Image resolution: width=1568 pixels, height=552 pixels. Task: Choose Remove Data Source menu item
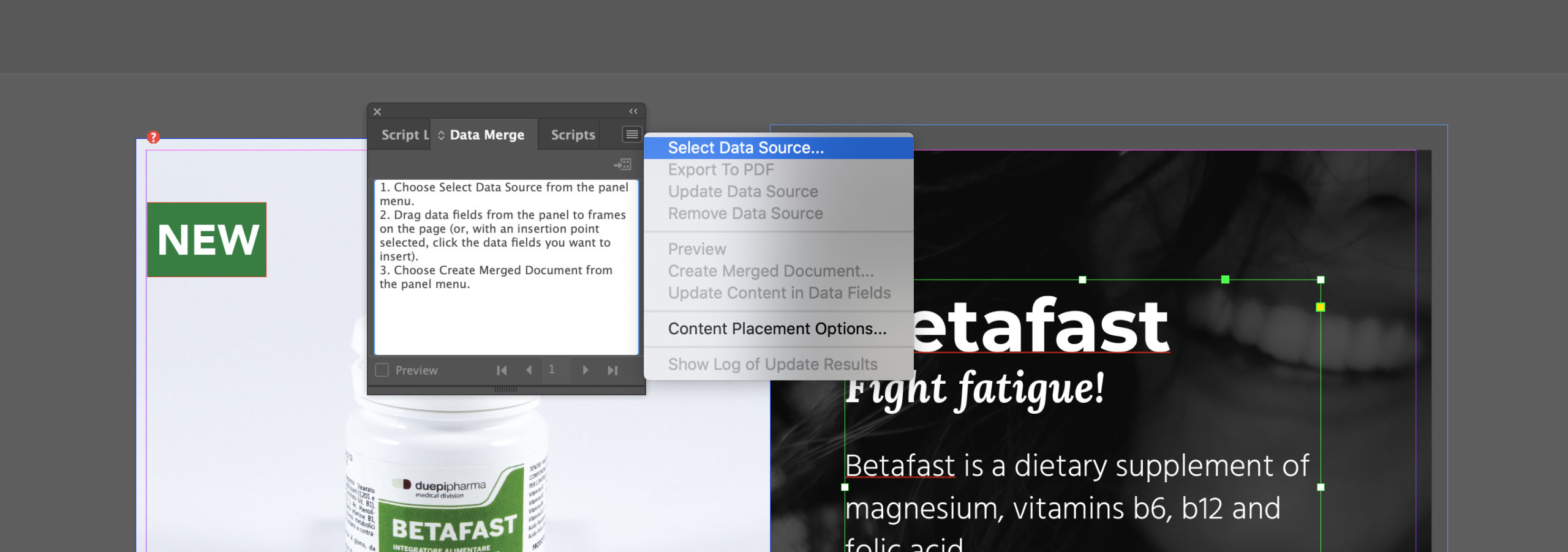tap(778, 214)
